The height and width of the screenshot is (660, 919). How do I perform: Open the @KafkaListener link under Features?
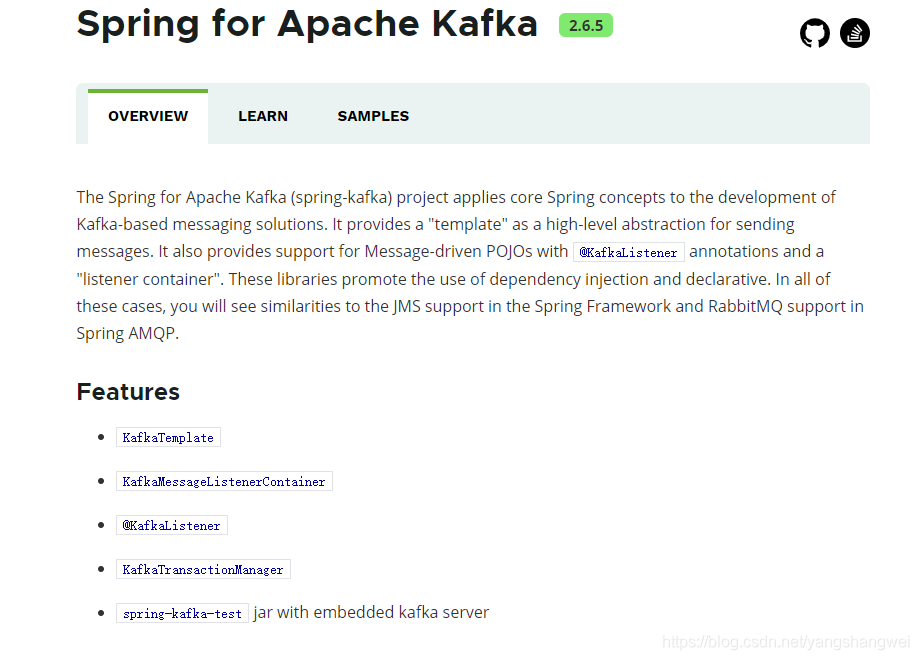[171, 525]
